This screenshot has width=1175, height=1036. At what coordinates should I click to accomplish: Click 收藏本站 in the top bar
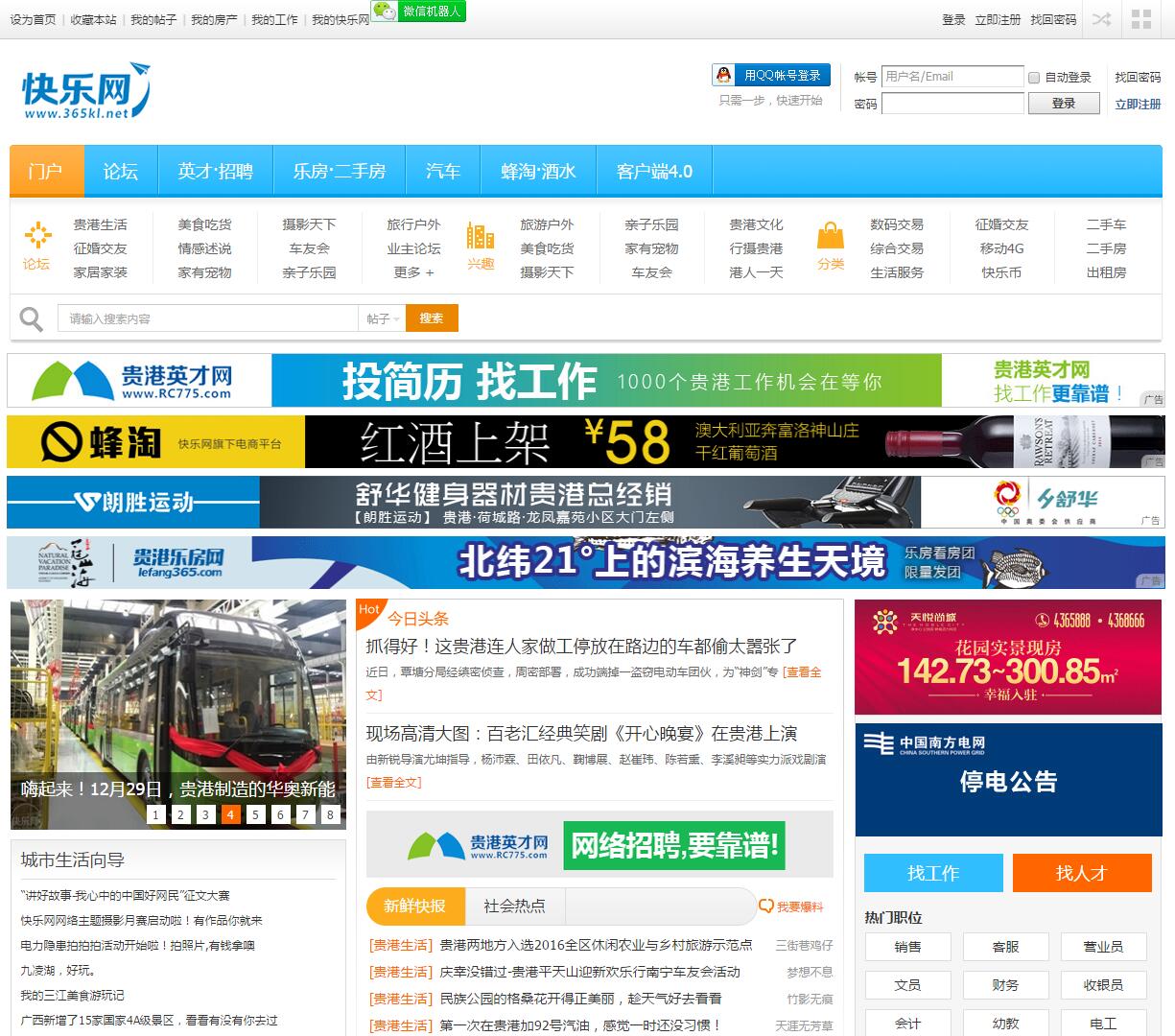(x=93, y=19)
